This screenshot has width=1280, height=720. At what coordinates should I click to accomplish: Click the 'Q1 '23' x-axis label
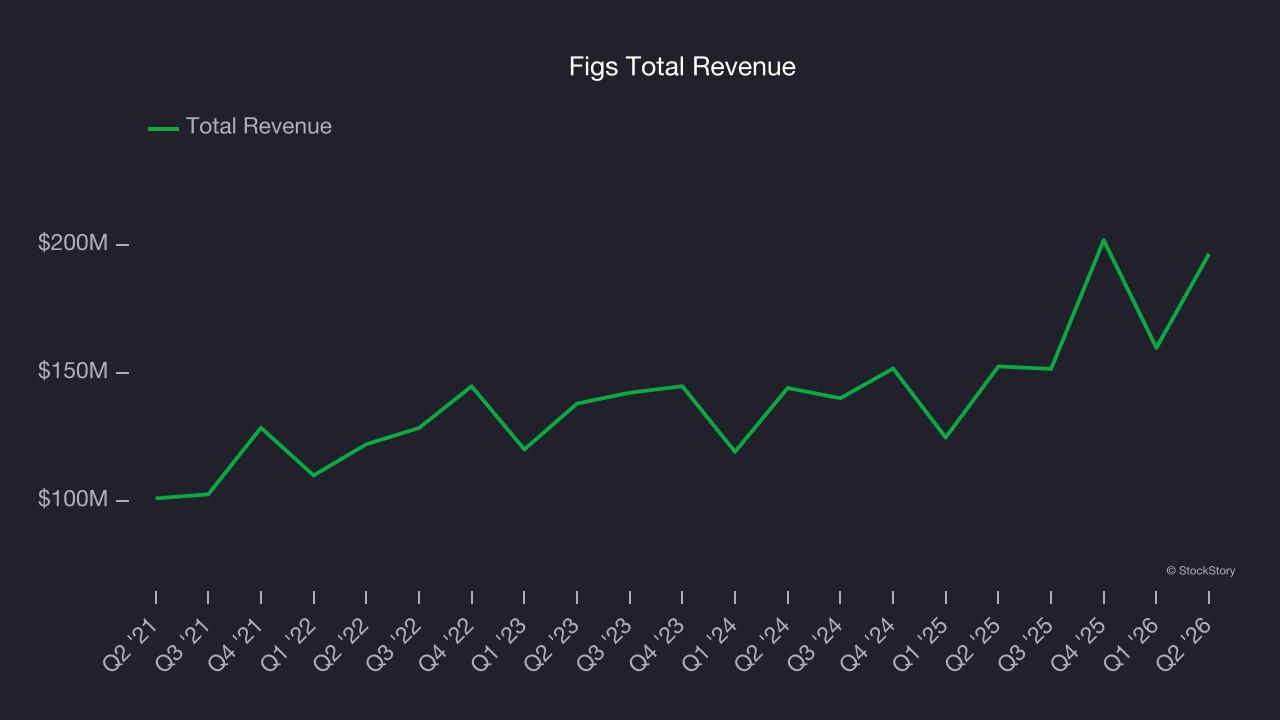point(501,644)
